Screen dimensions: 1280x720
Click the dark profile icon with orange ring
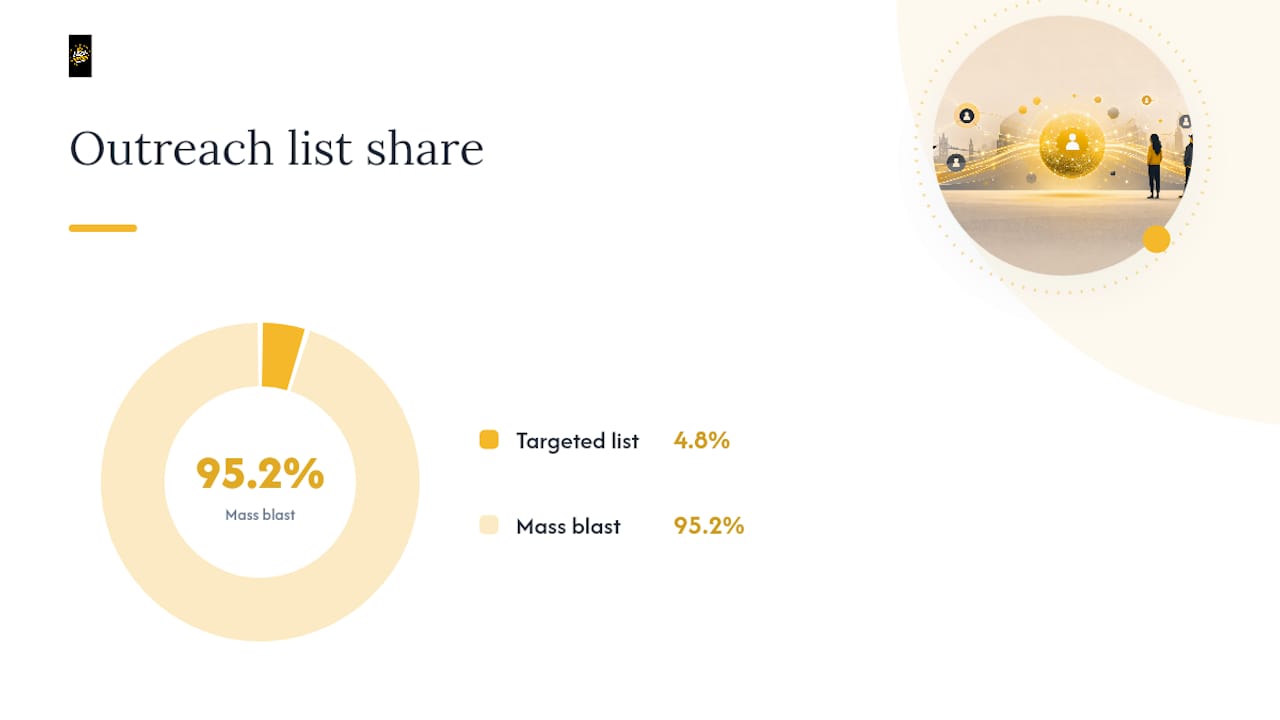[x=967, y=116]
